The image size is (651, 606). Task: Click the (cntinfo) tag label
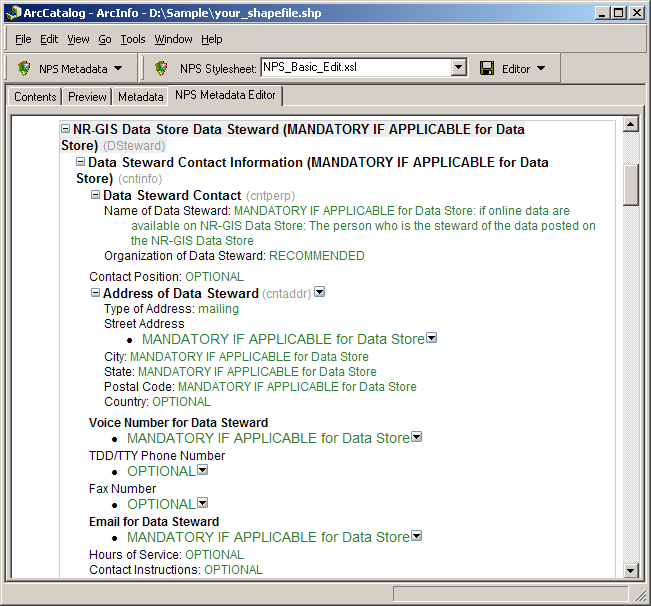pyautogui.click(x=140, y=179)
